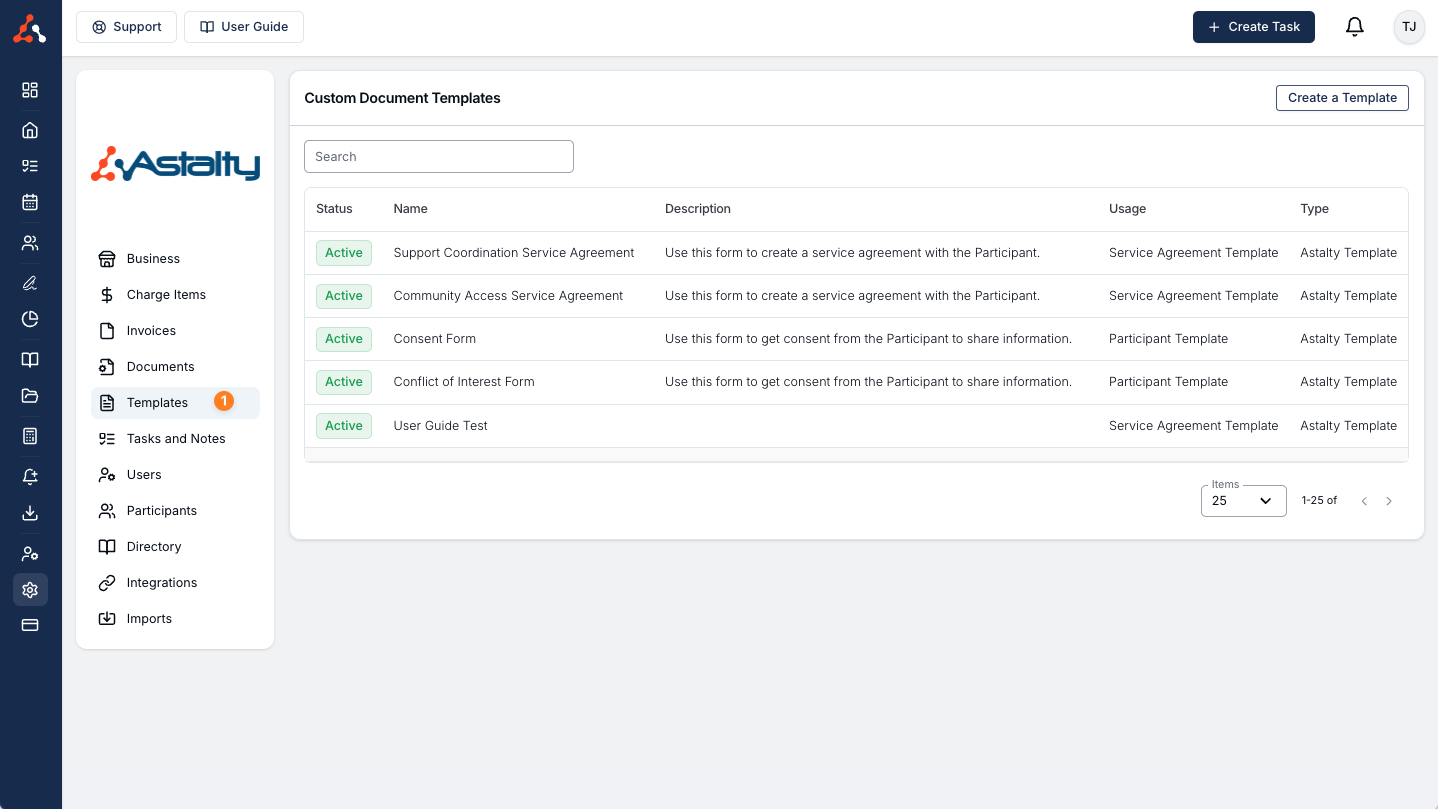
Task: Open the User Guide
Action: click(x=244, y=27)
